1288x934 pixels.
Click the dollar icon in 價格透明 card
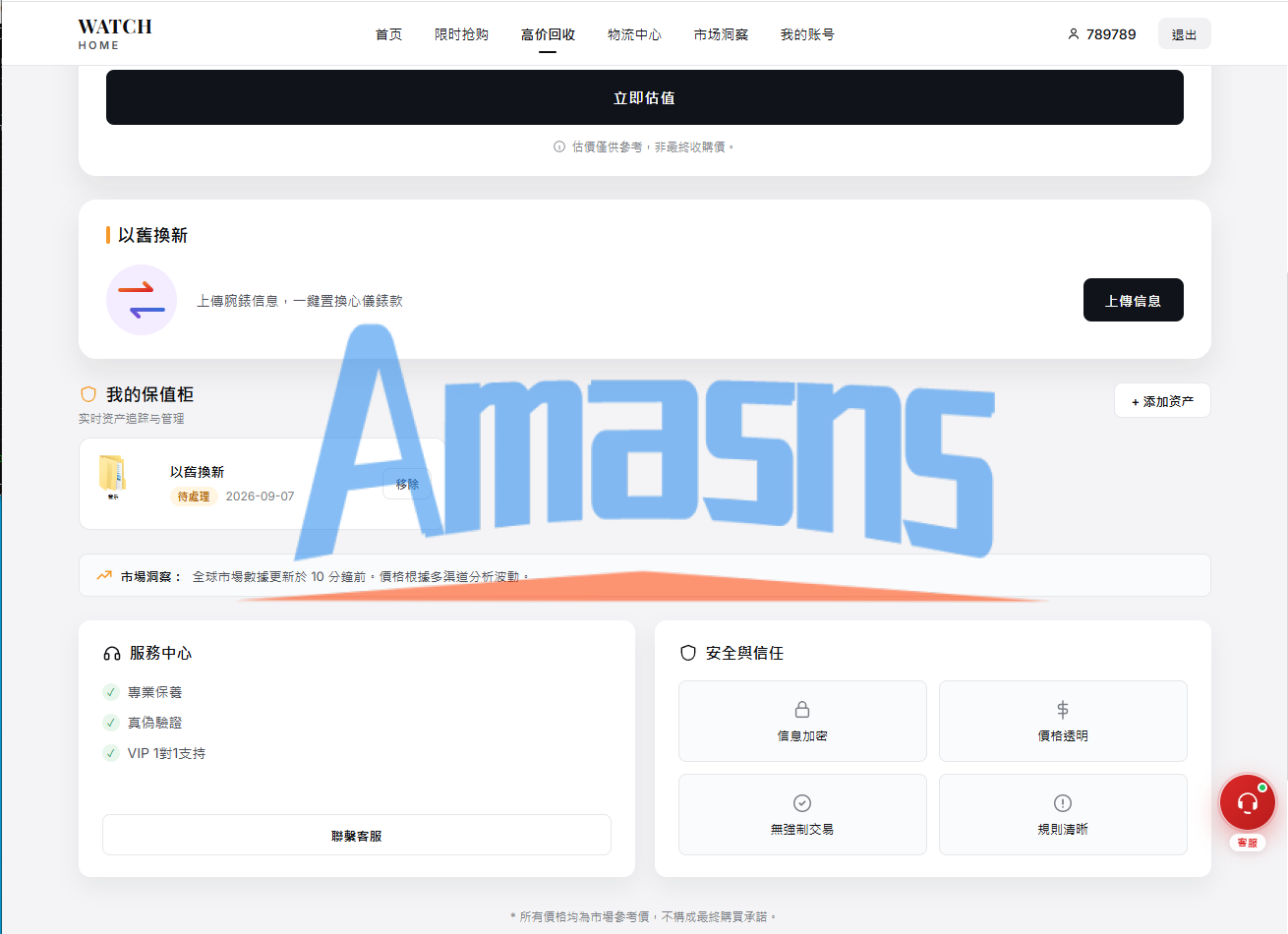[x=1063, y=710]
